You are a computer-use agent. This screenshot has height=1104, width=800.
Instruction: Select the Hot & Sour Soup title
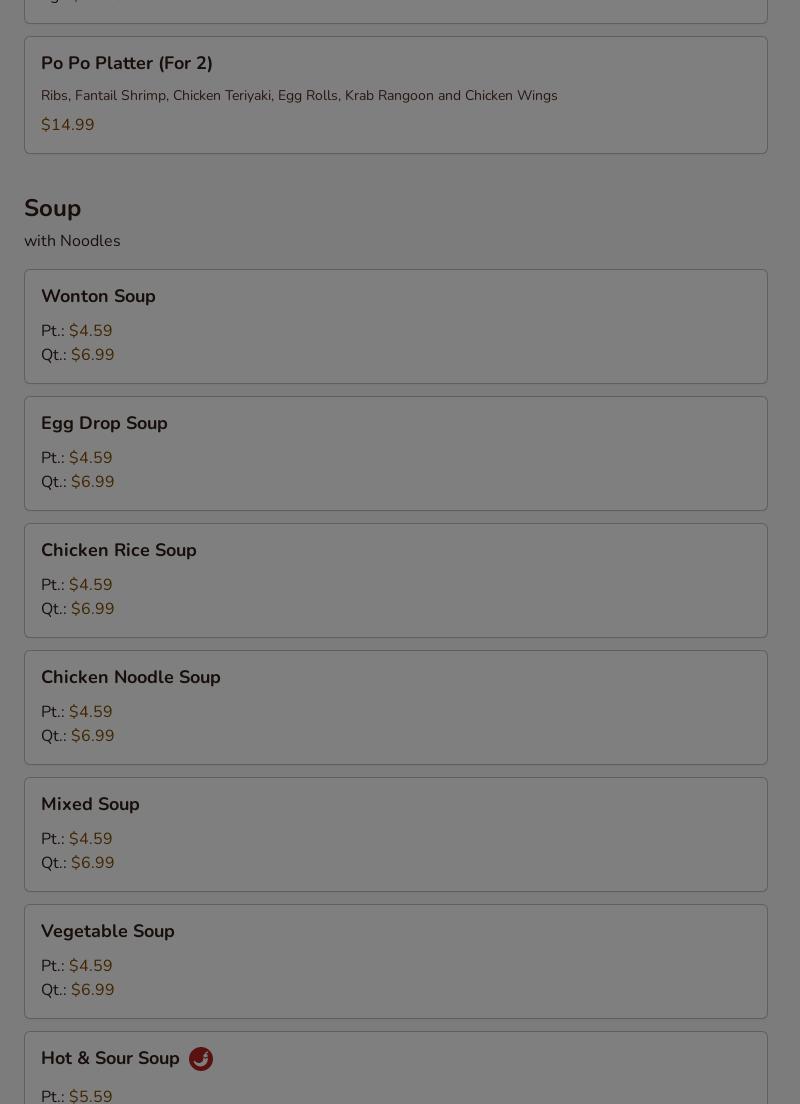110,1058
